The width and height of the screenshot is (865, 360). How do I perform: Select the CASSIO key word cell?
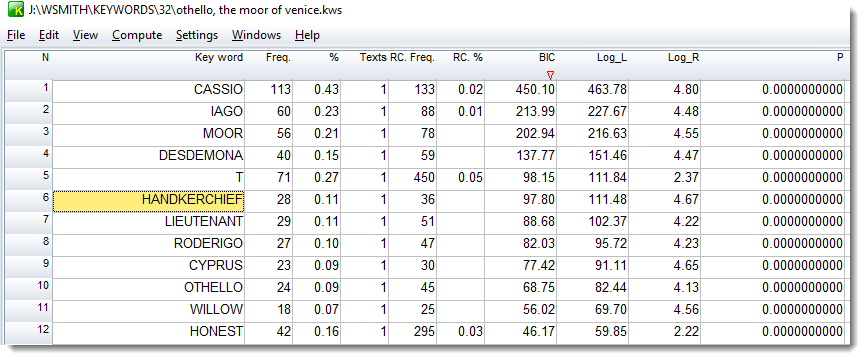148,90
